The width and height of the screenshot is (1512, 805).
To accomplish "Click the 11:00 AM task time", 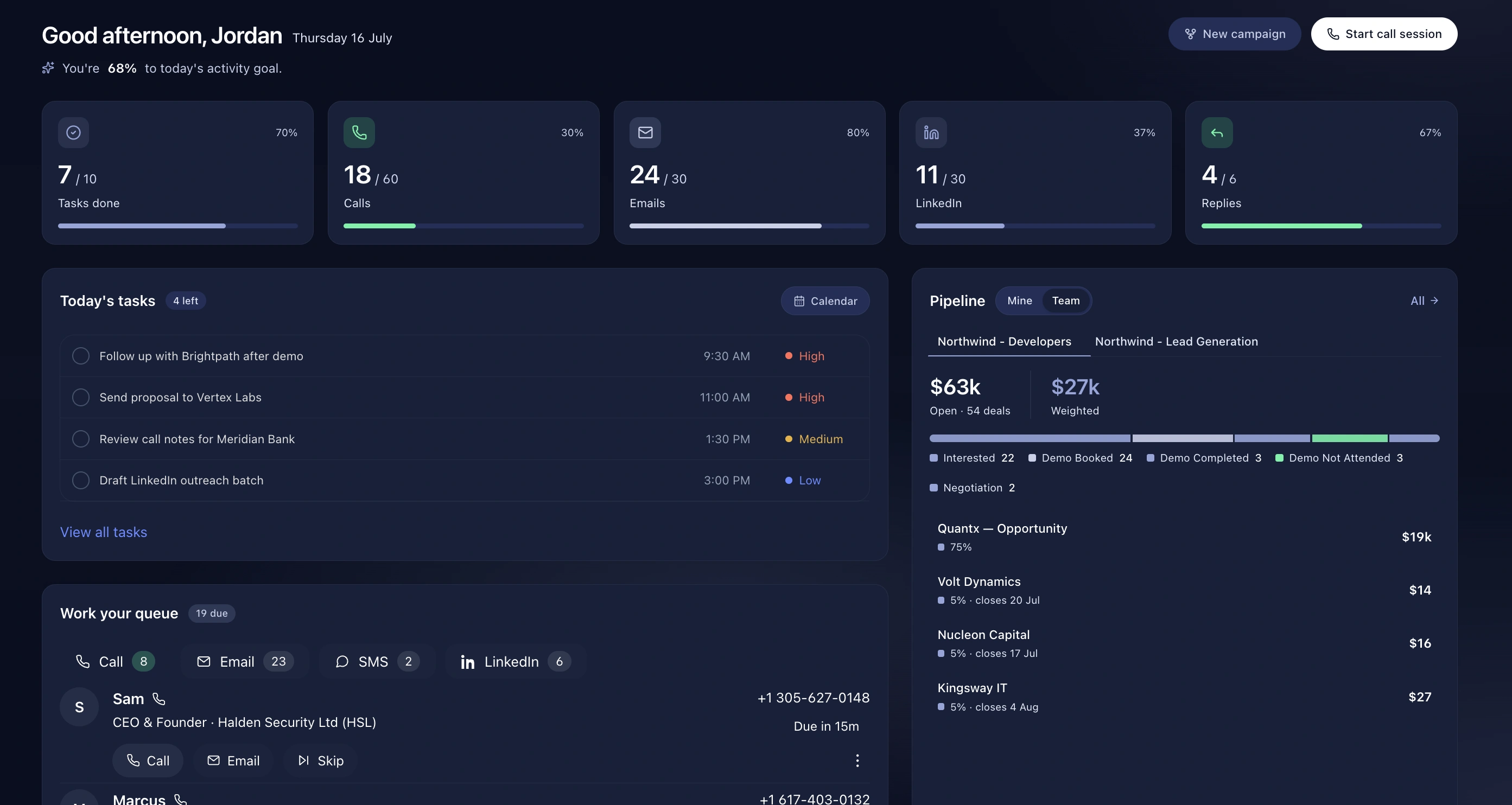I will click(x=725, y=397).
